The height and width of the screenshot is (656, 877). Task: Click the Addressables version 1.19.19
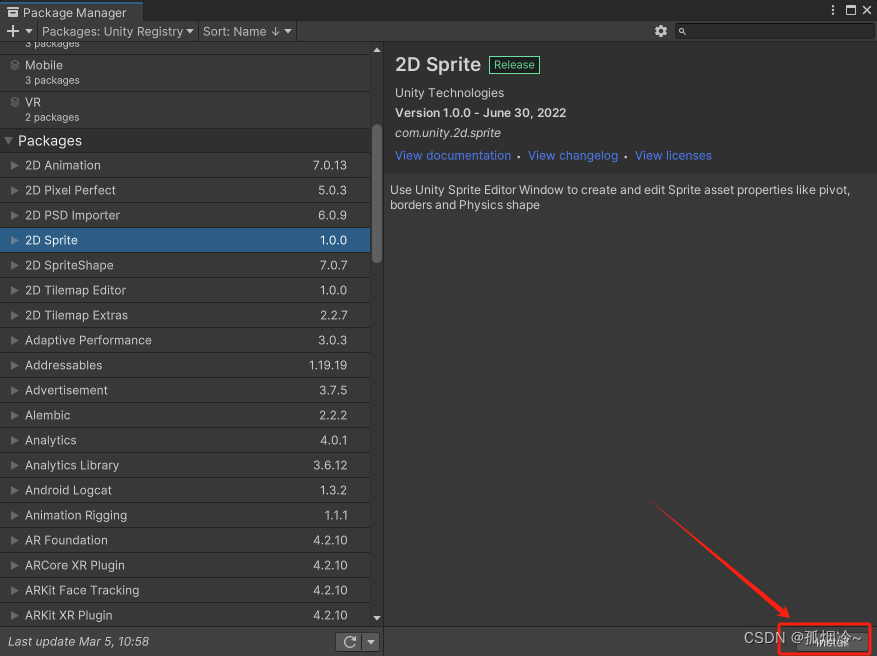pyautogui.click(x=328, y=365)
